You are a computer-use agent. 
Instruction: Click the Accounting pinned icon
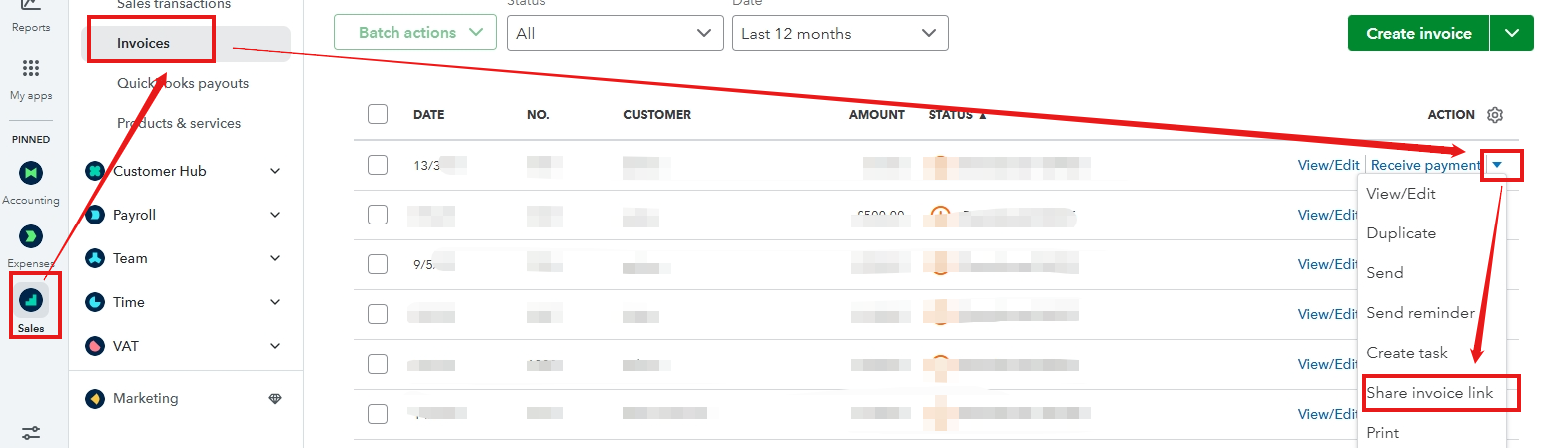(x=31, y=173)
